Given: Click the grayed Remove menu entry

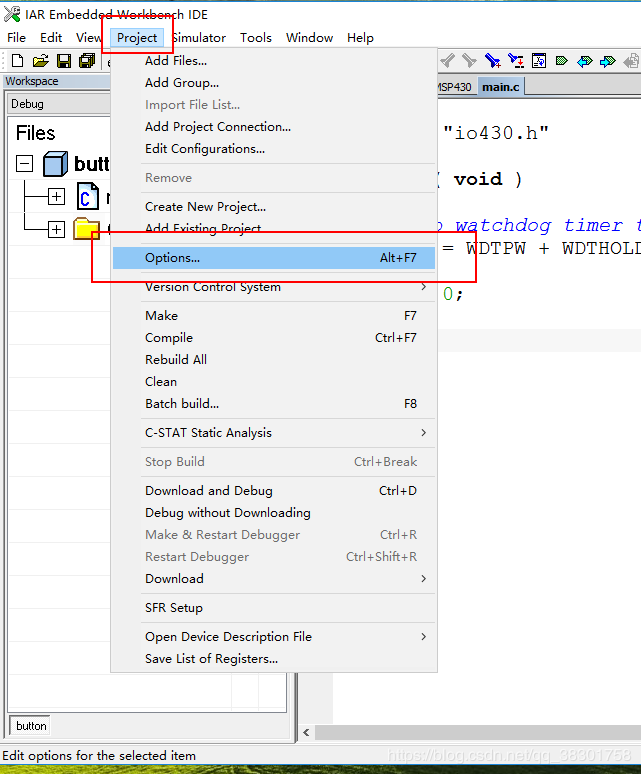Looking at the screenshot, I should (274, 178).
